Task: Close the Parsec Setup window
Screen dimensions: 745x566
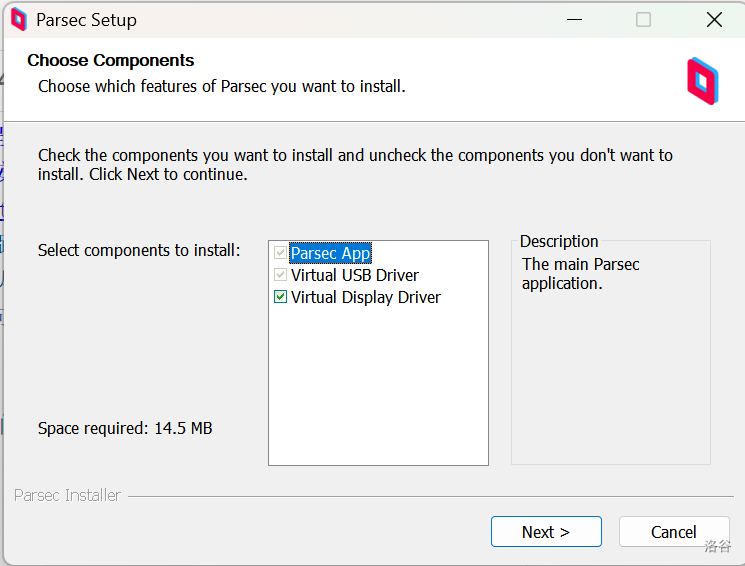Action: pos(714,19)
